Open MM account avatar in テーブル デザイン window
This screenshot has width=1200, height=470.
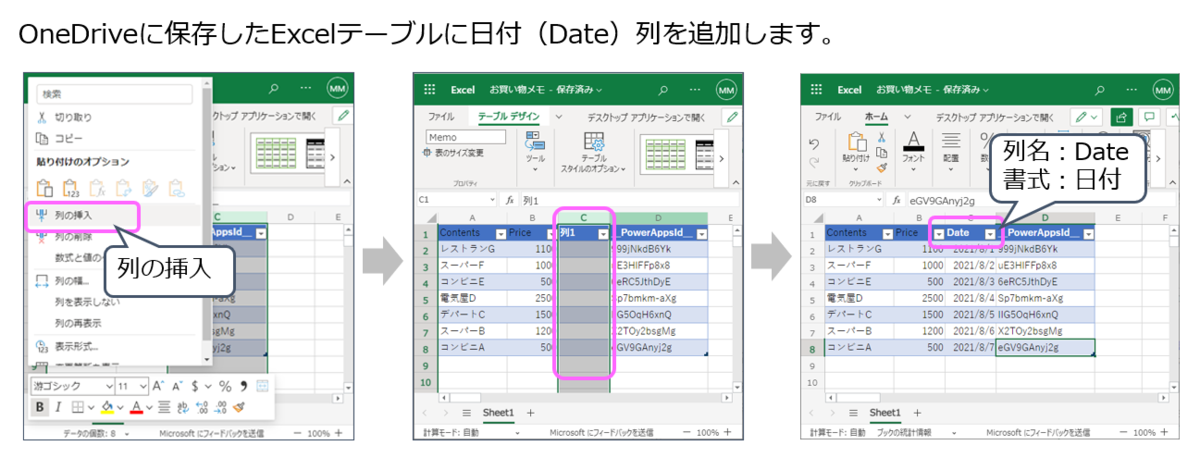tap(726, 89)
